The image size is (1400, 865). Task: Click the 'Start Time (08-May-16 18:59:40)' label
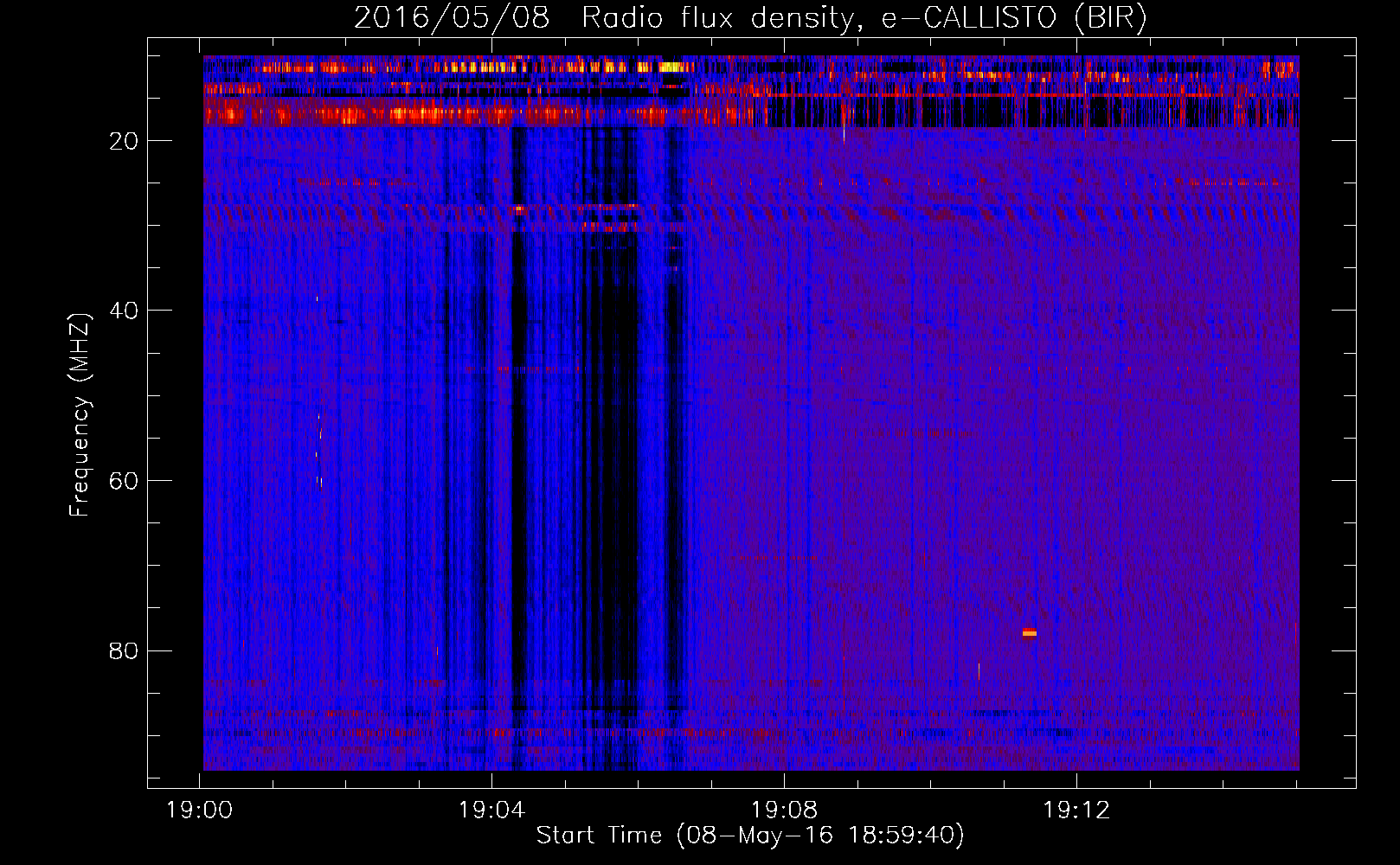click(x=750, y=835)
